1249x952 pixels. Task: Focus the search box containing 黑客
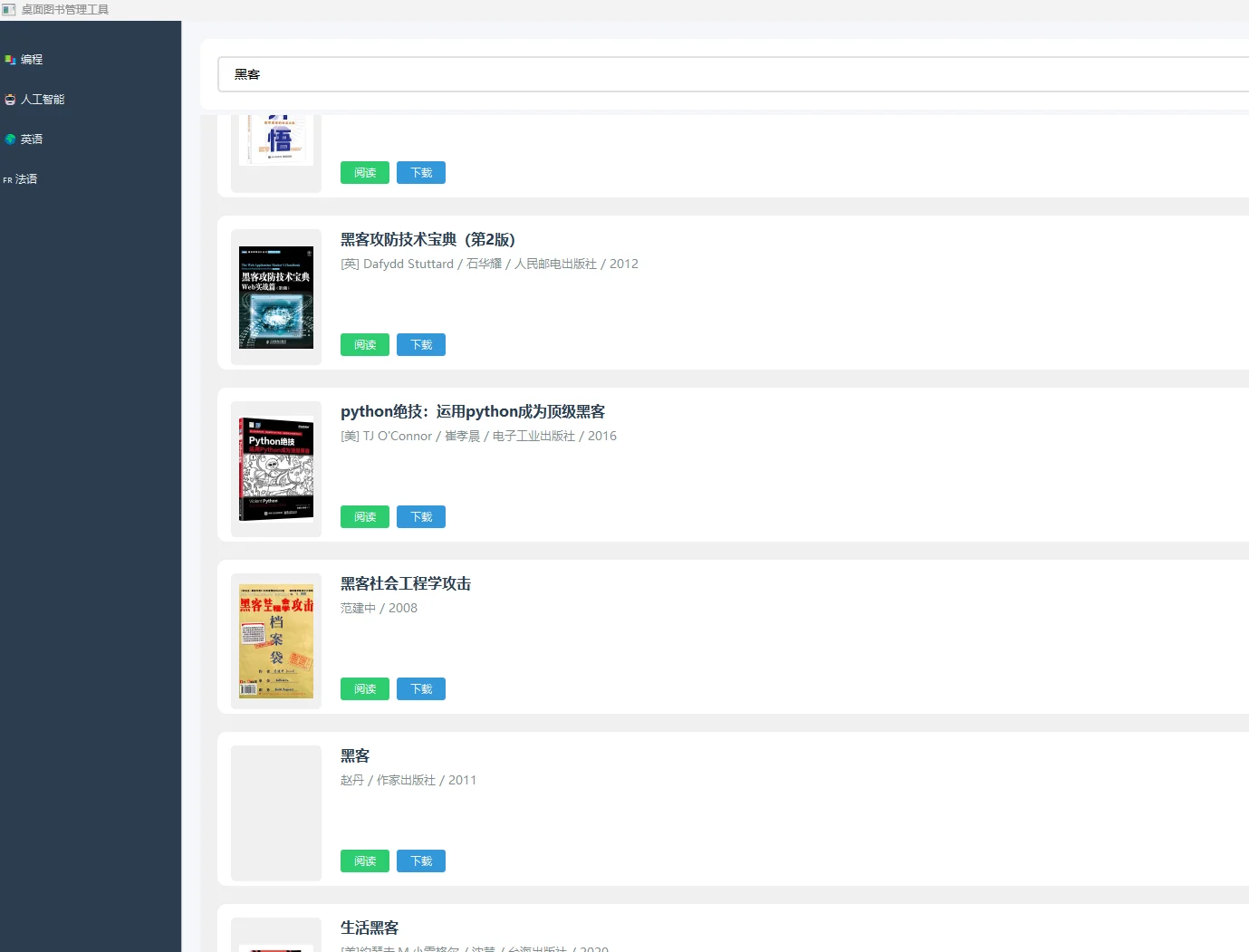(733, 74)
